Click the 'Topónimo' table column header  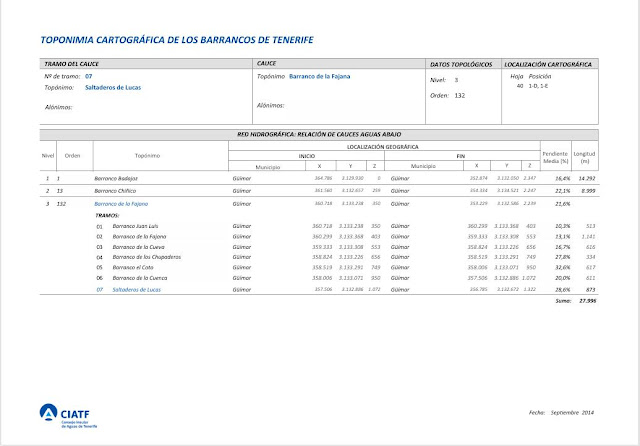tap(147, 156)
